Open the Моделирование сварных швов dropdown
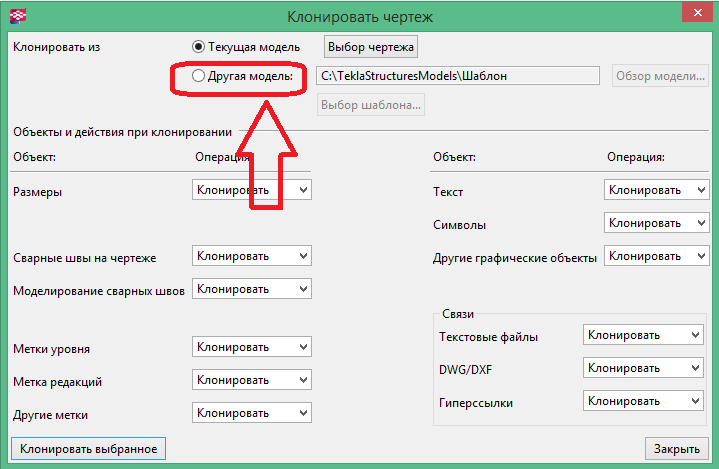Viewport: 719px width, 469px height. [252, 289]
